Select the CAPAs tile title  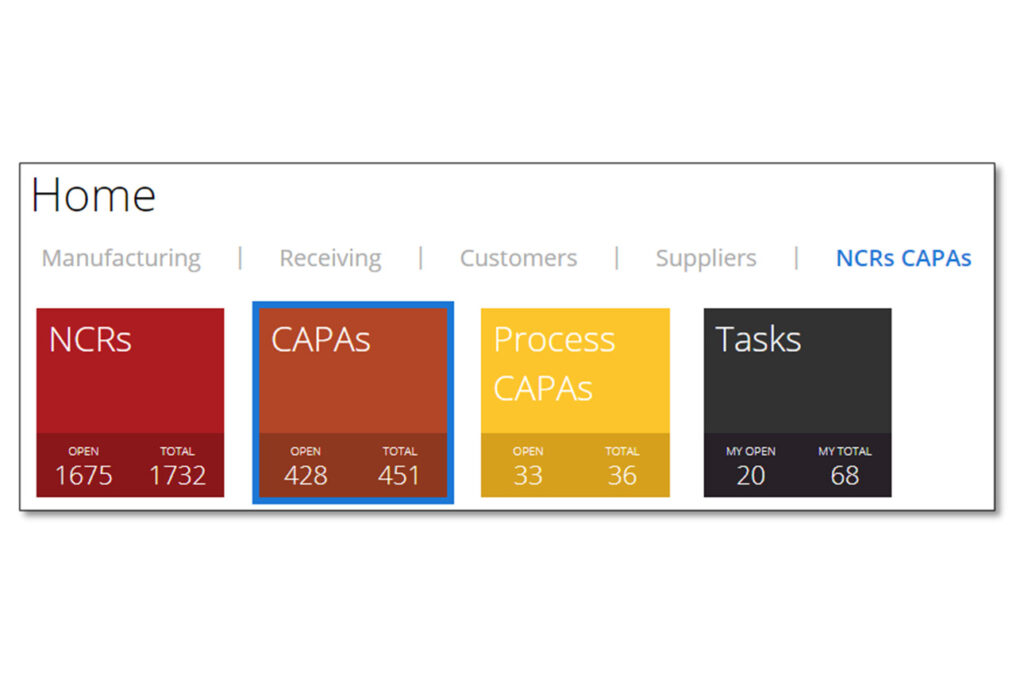(x=321, y=340)
